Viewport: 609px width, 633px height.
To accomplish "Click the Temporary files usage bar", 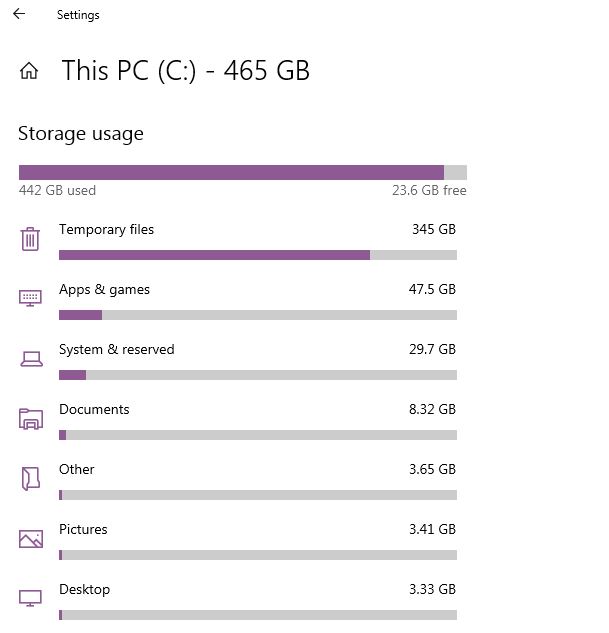I will pos(257,255).
